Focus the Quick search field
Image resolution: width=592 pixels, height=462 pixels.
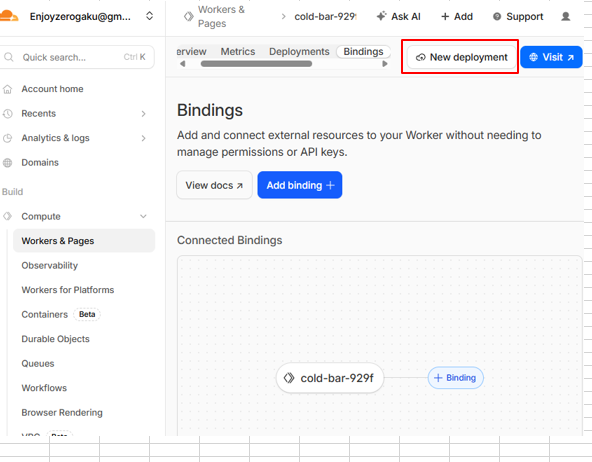pyautogui.click(x=77, y=57)
